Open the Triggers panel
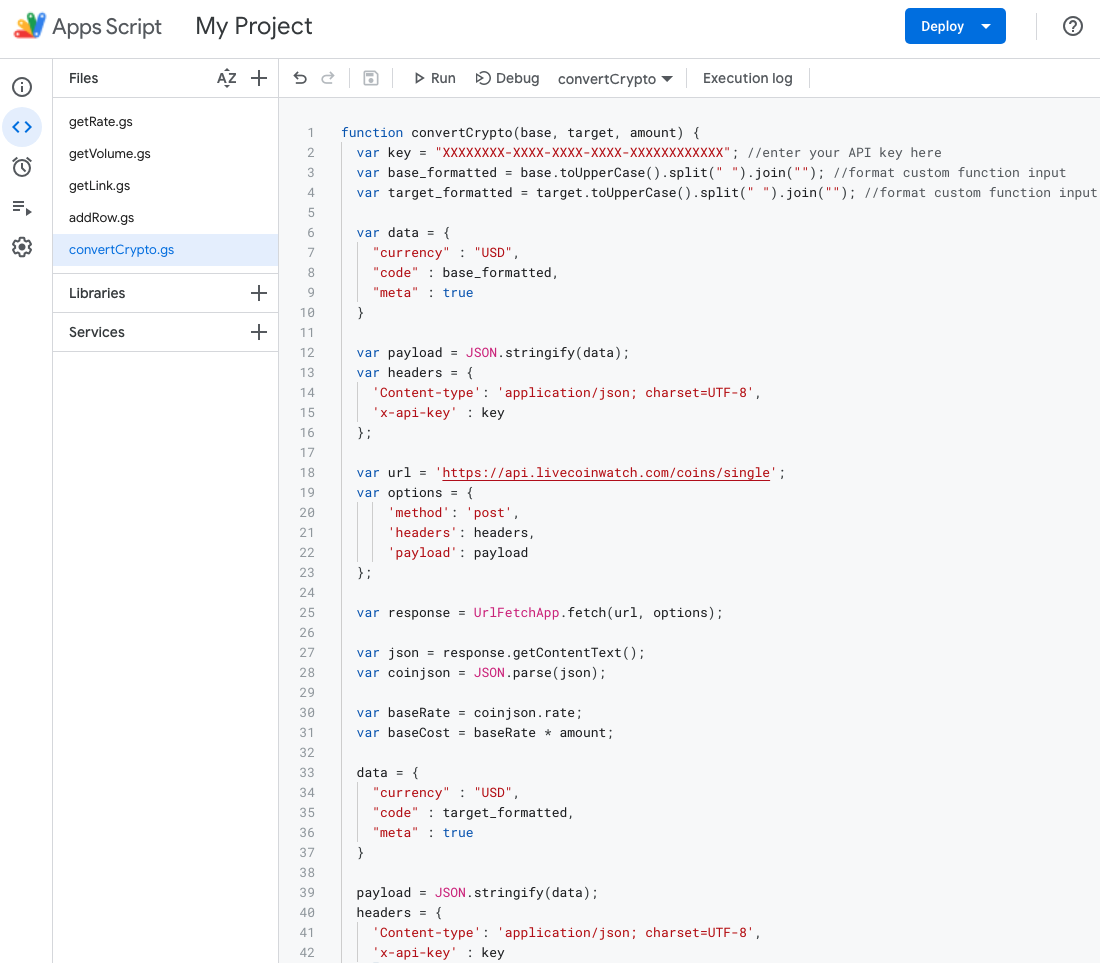The height and width of the screenshot is (963, 1100). [x=22, y=167]
